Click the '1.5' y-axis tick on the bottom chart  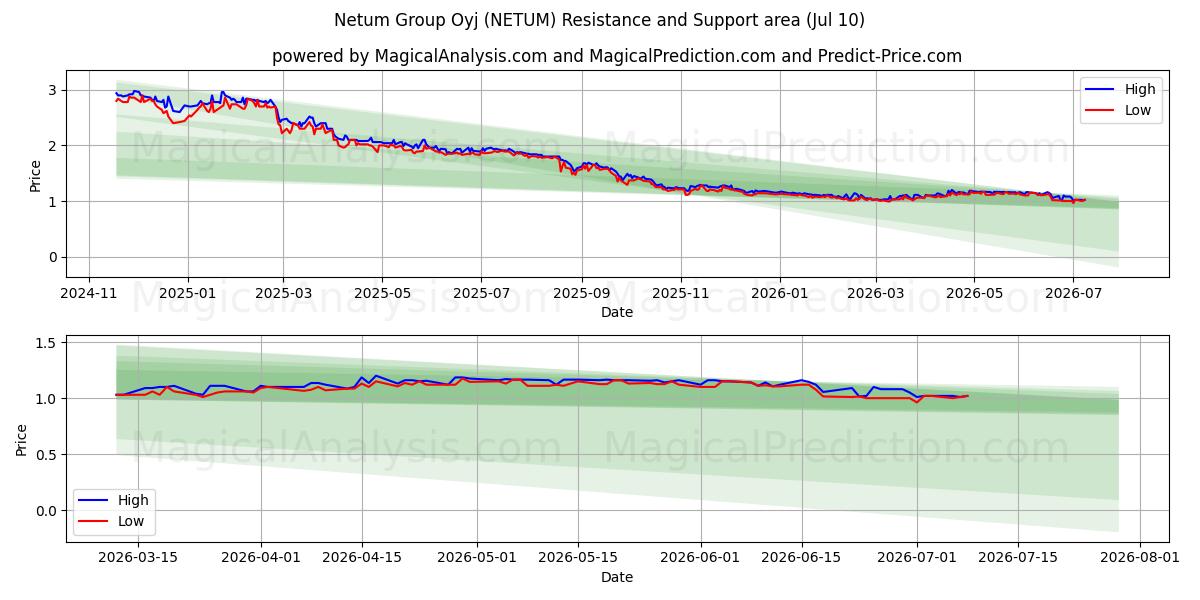[48, 343]
